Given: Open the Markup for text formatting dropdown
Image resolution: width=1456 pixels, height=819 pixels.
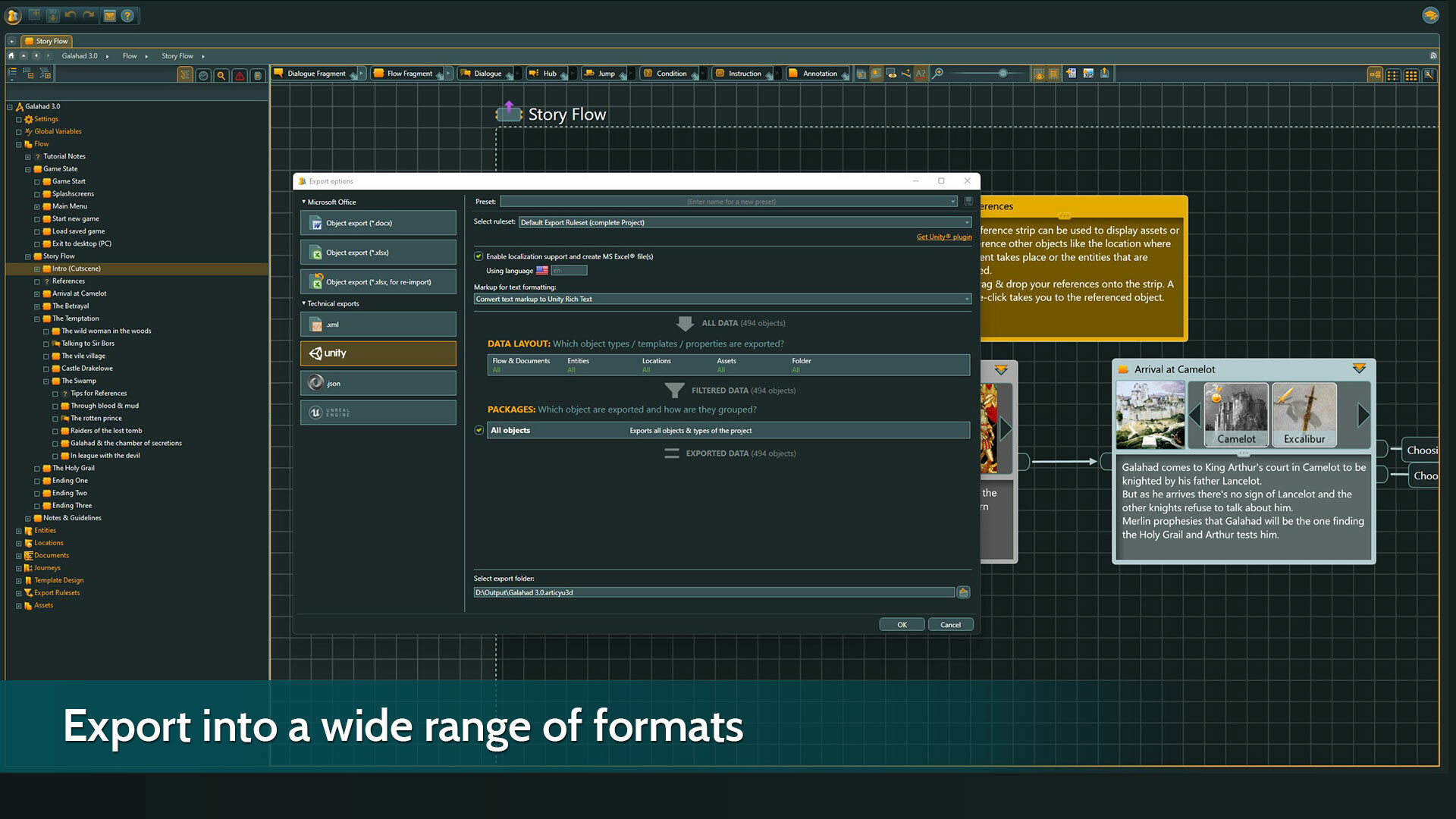Looking at the screenshot, I should click(x=965, y=299).
